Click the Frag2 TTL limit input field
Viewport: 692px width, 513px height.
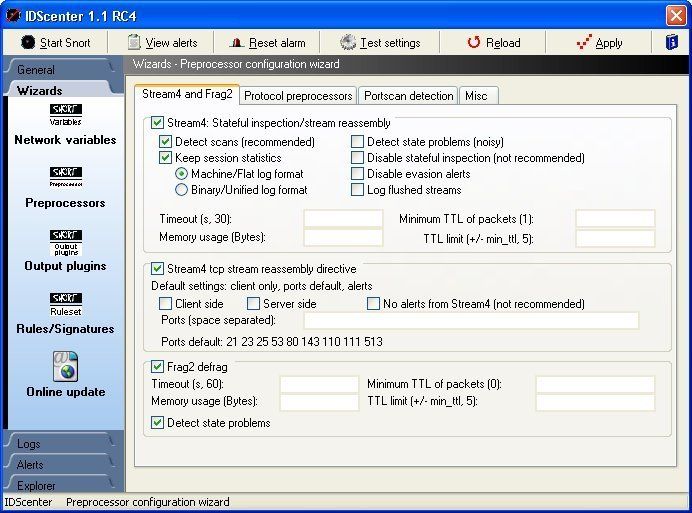point(595,402)
